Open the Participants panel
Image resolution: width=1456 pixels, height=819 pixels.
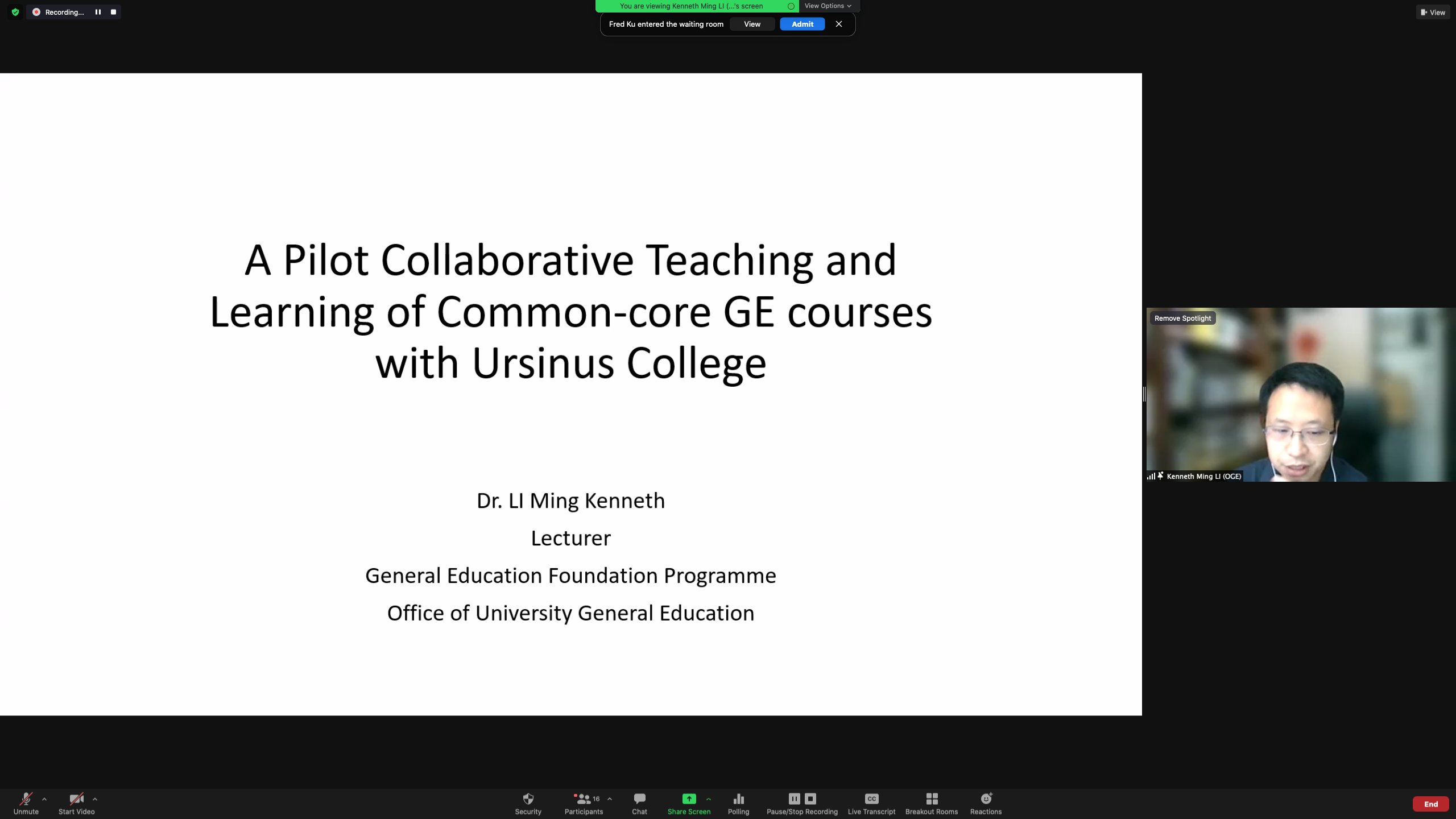point(584,804)
